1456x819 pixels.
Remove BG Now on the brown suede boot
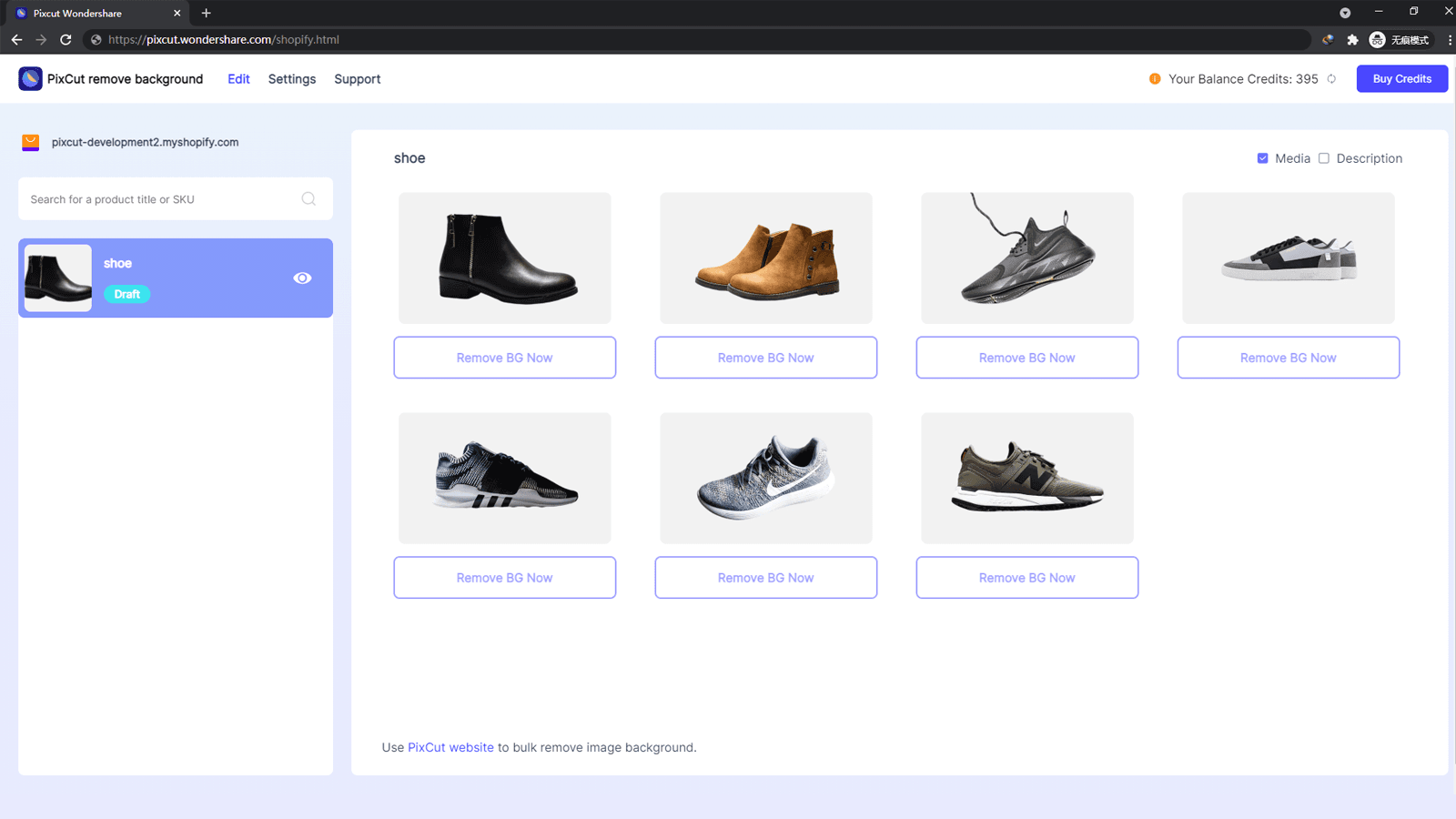tap(765, 357)
